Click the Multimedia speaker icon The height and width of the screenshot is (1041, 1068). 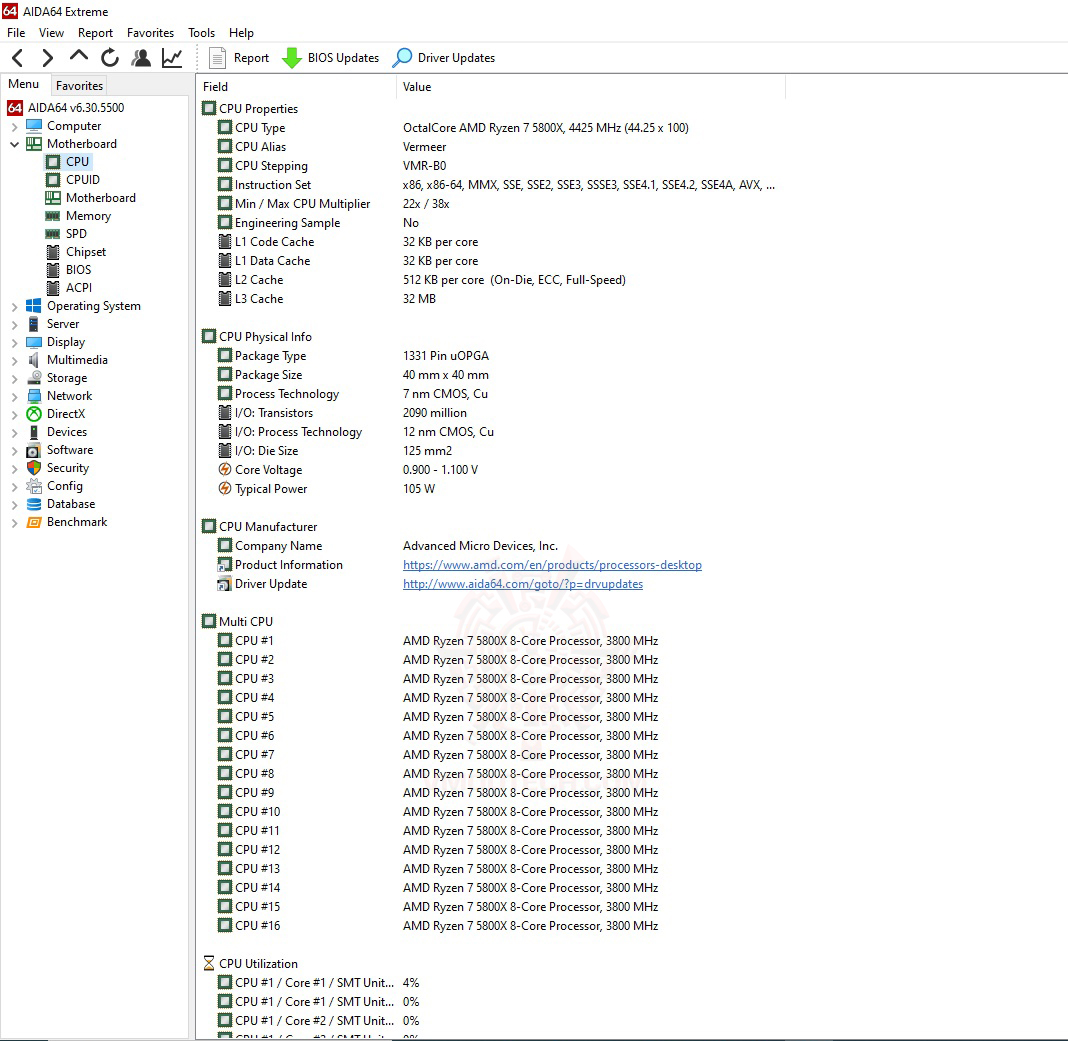(x=33, y=360)
